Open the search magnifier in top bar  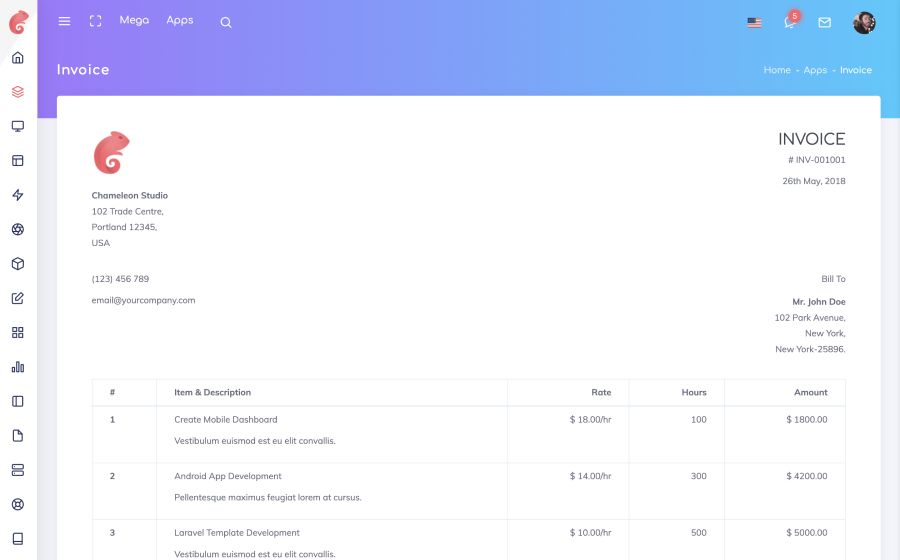pos(226,22)
